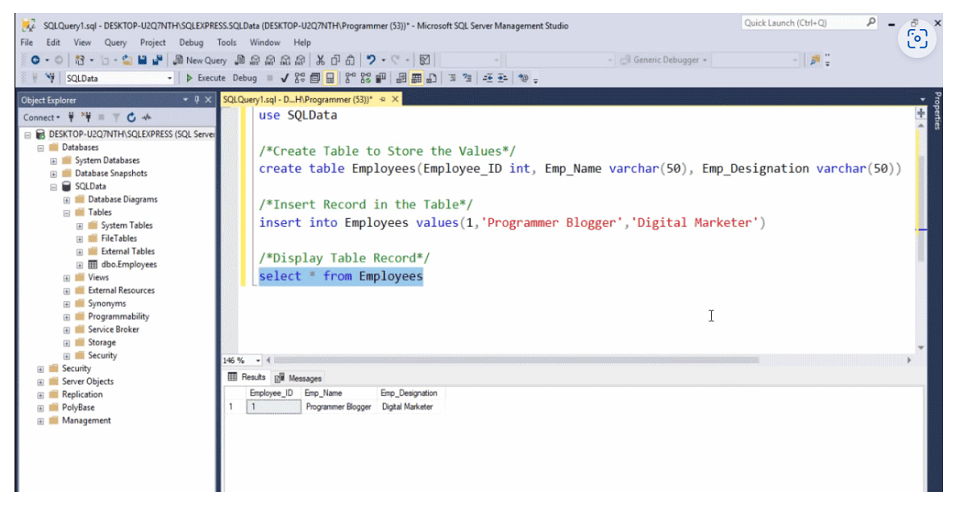This screenshot has height=508, width=960.
Task: Select the 'Programmer Blogger' result cell
Action: 339,407
